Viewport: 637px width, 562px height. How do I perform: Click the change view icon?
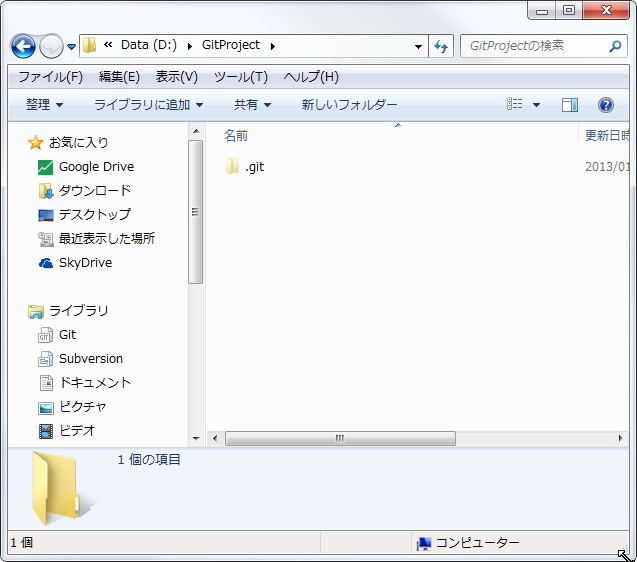(515, 105)
